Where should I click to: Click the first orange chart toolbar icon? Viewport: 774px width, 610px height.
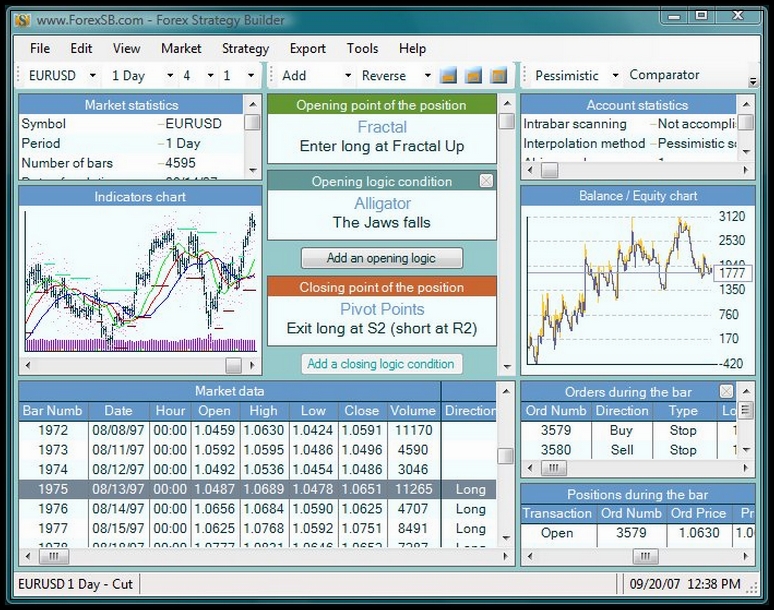(x=448, y=76)
